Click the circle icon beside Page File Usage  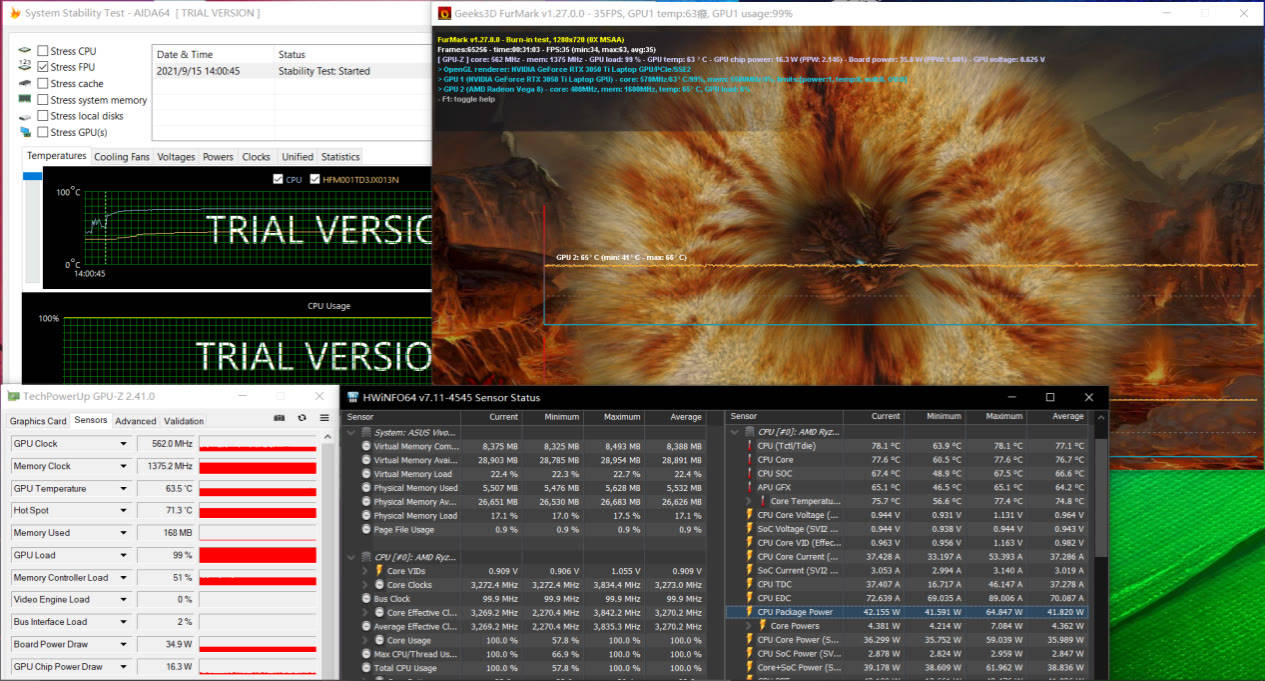pos(365,530)
